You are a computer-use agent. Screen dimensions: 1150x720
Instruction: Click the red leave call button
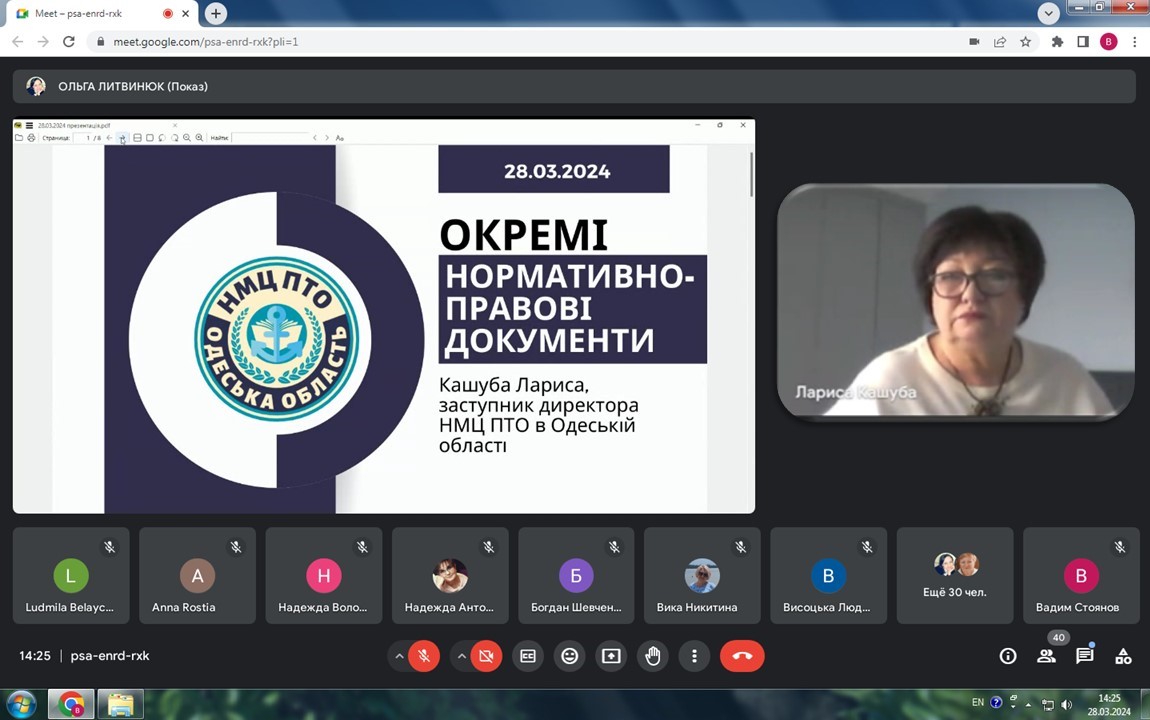(x=742, y=656)
